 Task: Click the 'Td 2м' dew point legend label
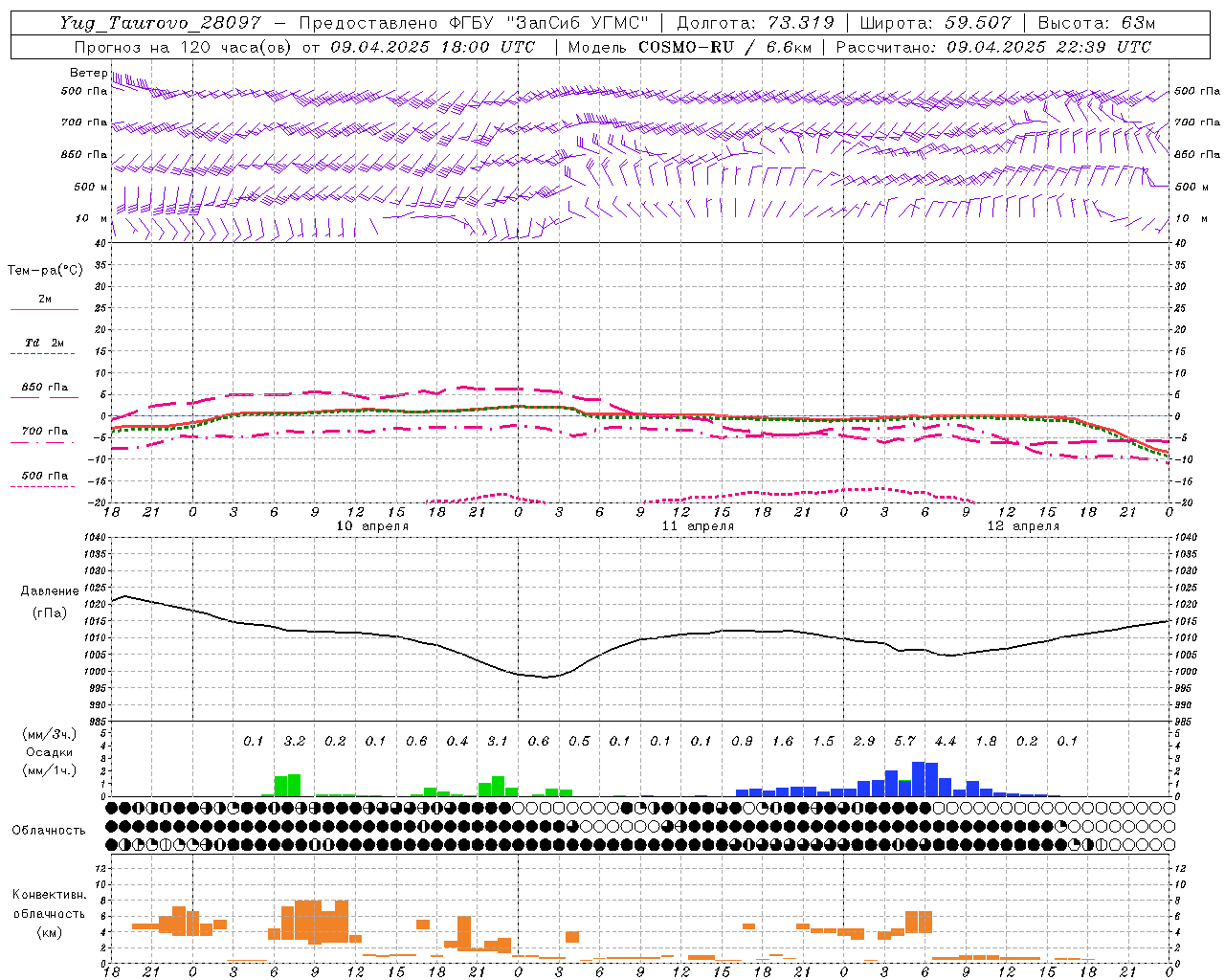(44, 343)
